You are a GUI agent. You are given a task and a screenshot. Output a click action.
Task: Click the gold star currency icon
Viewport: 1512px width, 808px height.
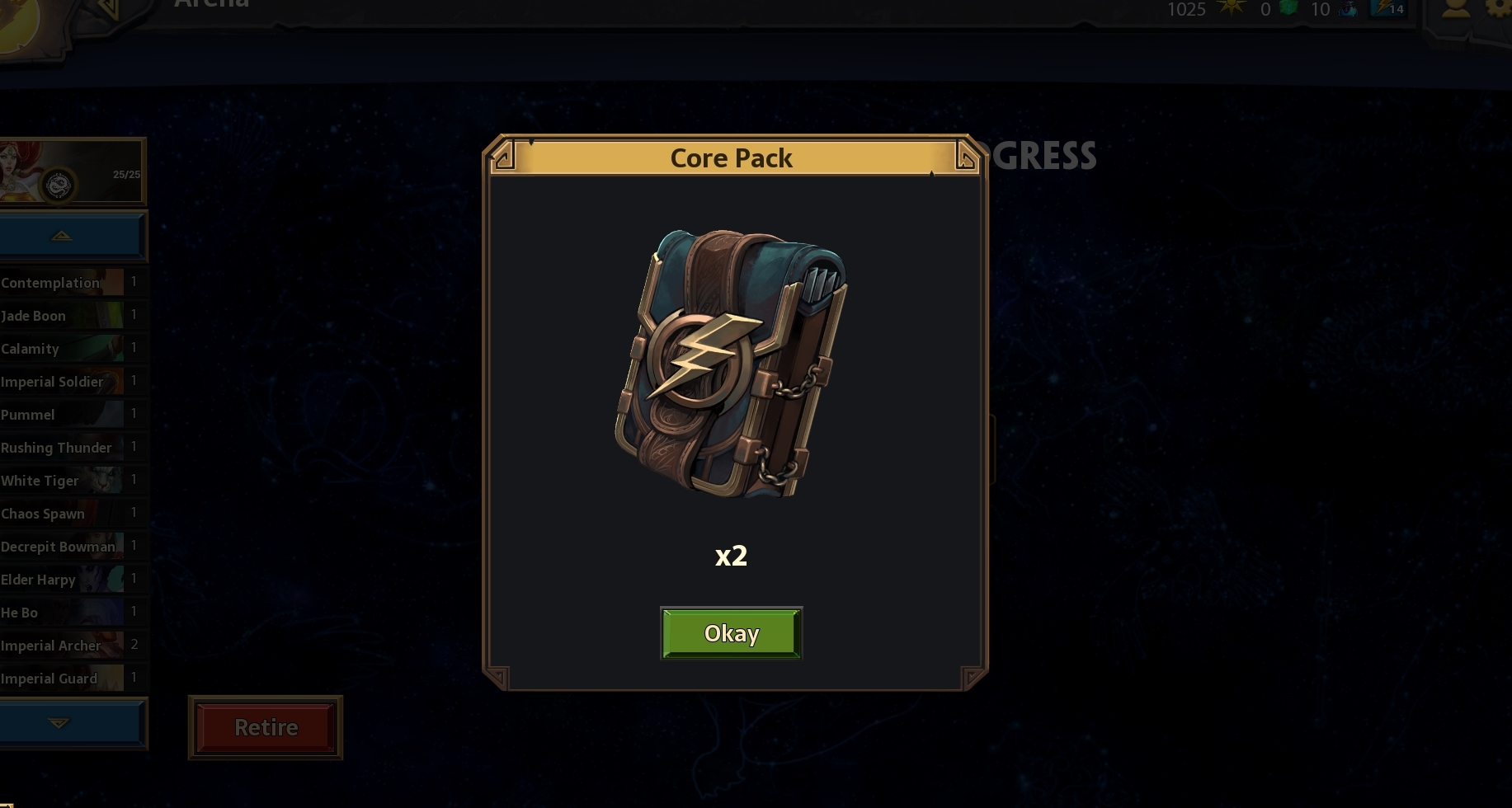(1232, 8)
